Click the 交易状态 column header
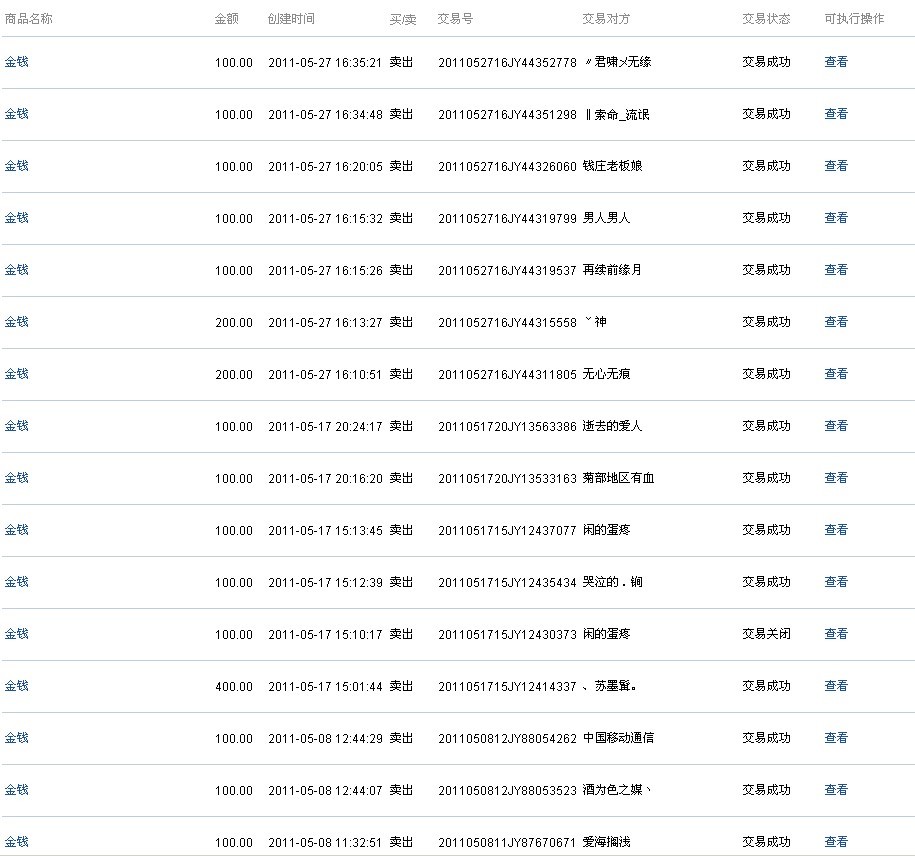Screen dimensions: 915x856 [x=766, y=19]
